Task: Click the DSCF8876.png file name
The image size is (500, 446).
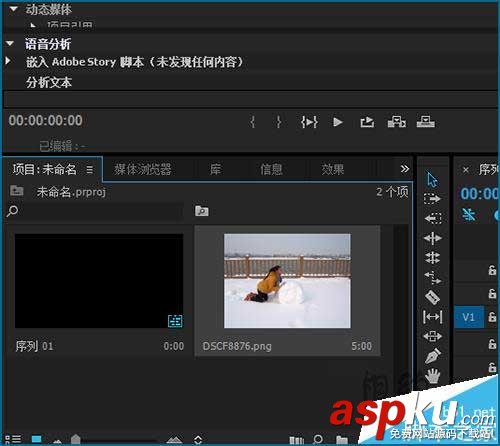Action: [x=237, y=346]
